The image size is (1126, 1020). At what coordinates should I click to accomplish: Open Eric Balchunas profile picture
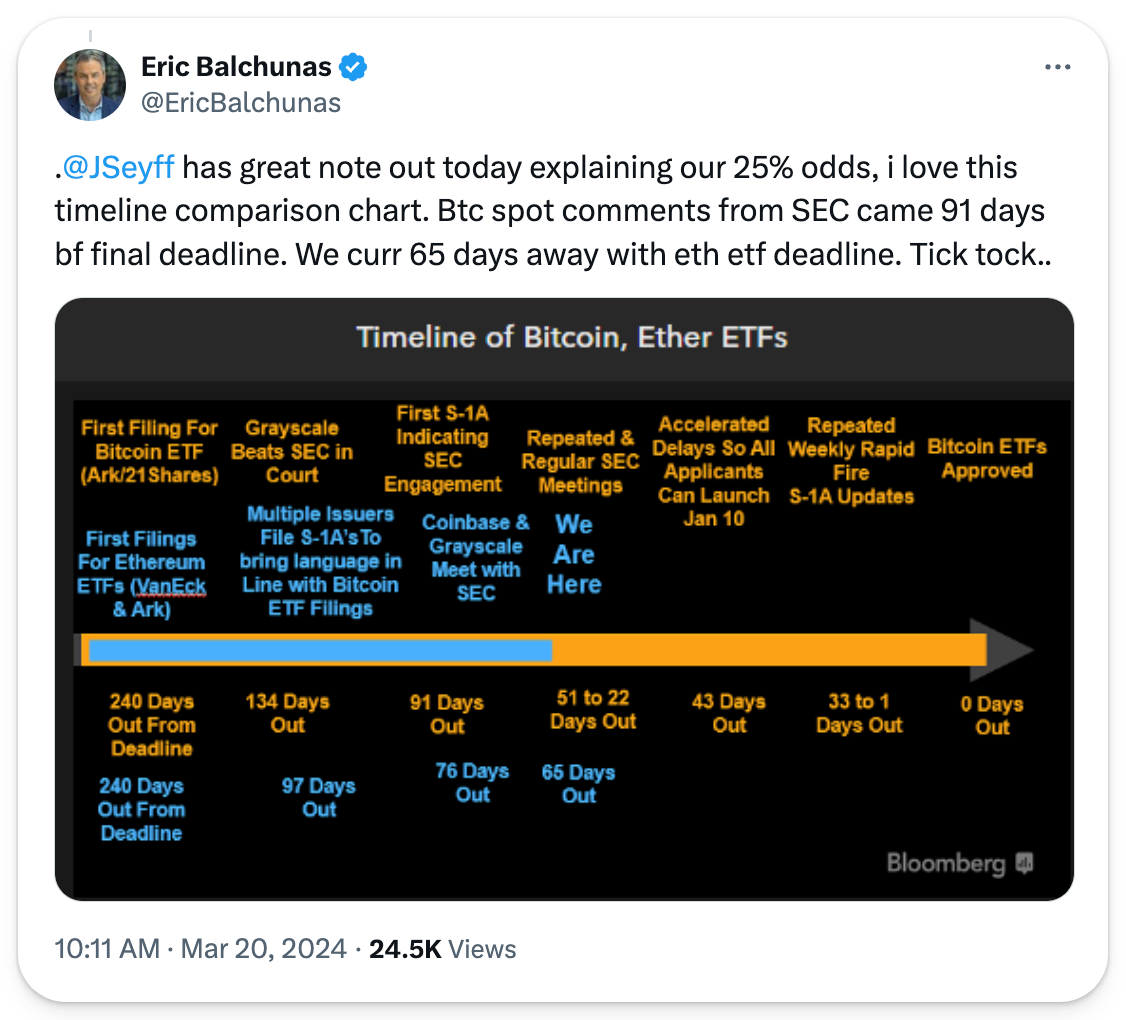point(90,85)
